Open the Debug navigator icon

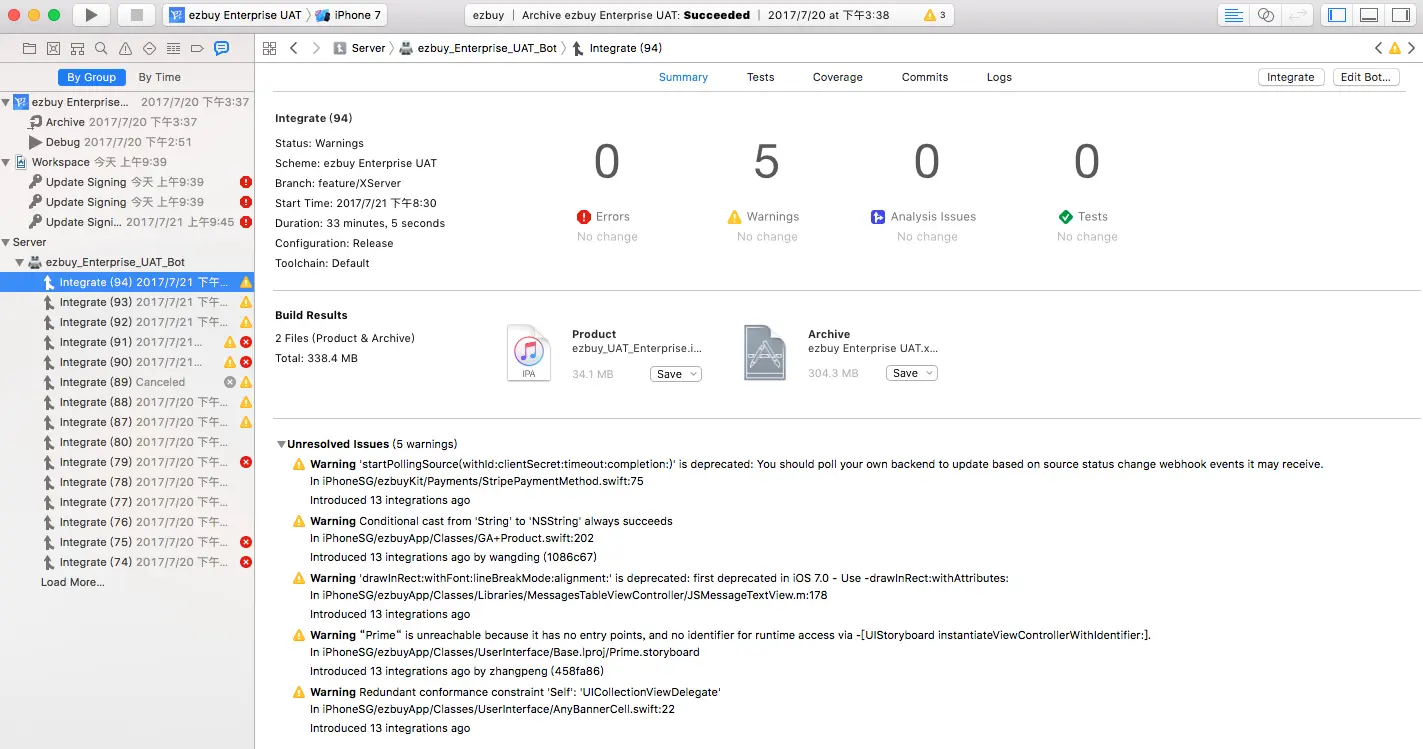tap(173, 48)
